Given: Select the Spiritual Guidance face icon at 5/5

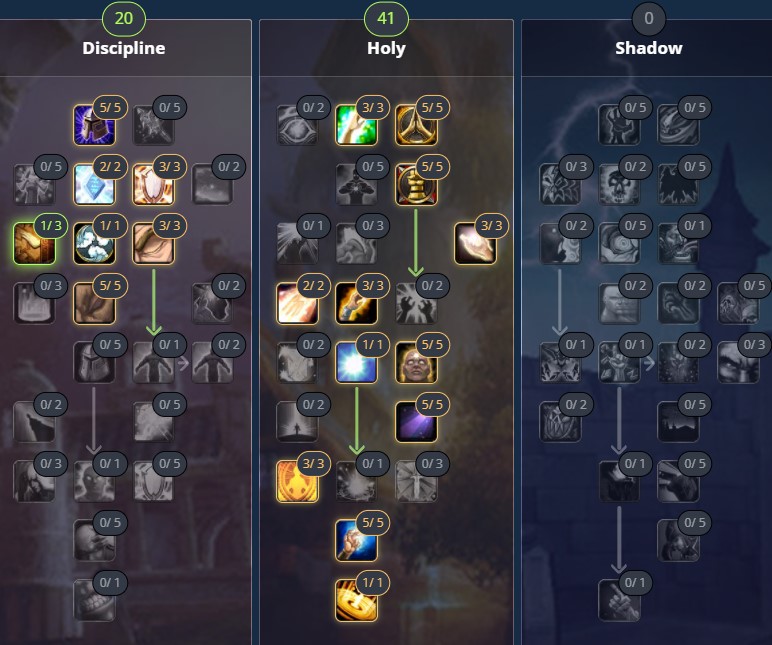Looking at the screenshot, I should tap(416, 362).
